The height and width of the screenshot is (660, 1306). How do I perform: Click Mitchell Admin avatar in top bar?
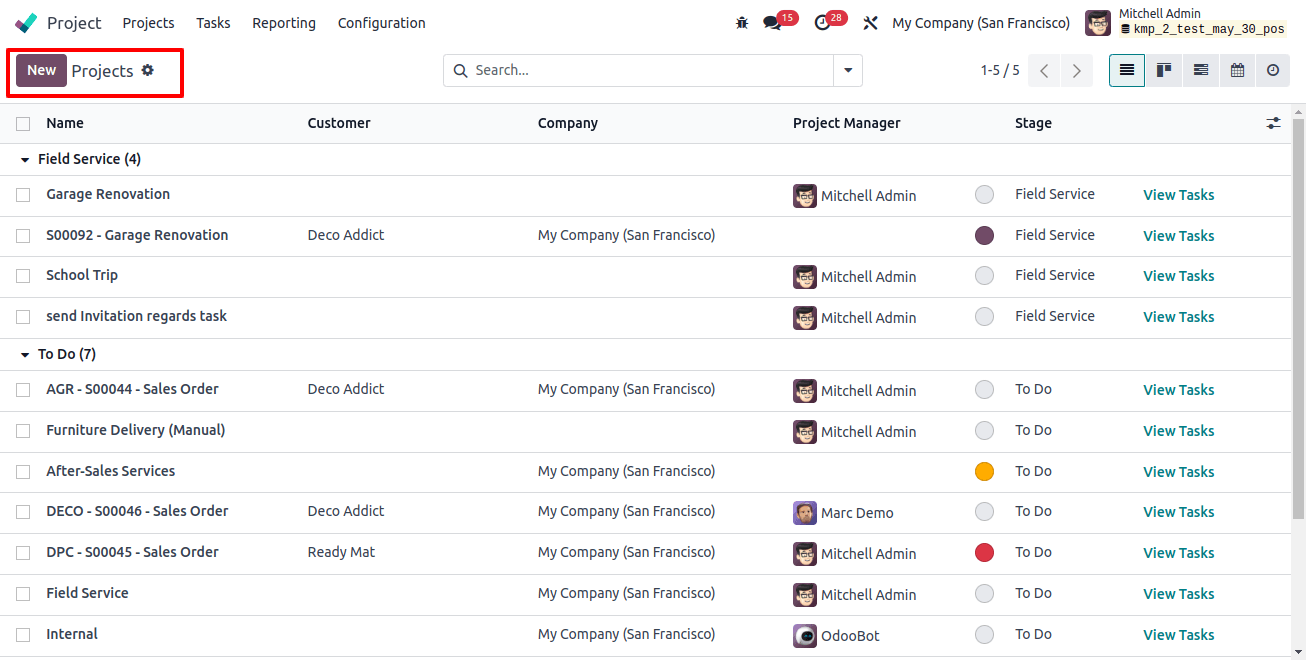[x=1097, y=23]
